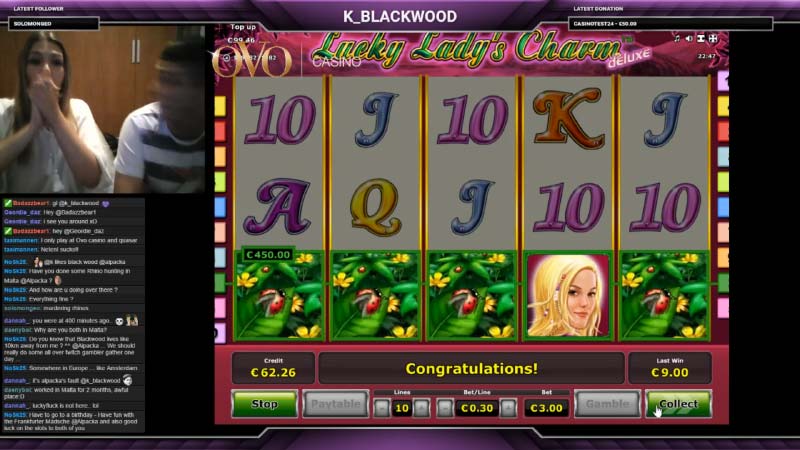
Task: Click the Lucky Lady symbol on reel four
Action: tap(568, 296)
